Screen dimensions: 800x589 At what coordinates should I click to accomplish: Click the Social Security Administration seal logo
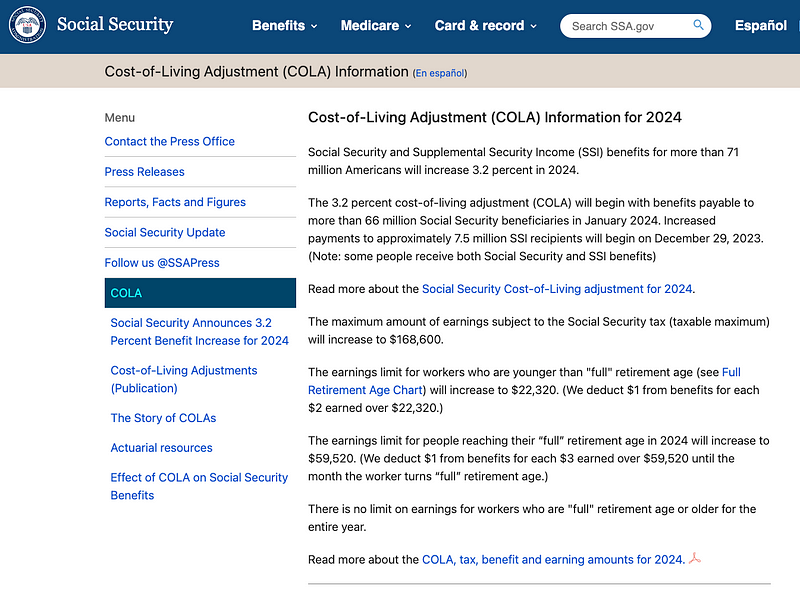[x=28, y=24]
